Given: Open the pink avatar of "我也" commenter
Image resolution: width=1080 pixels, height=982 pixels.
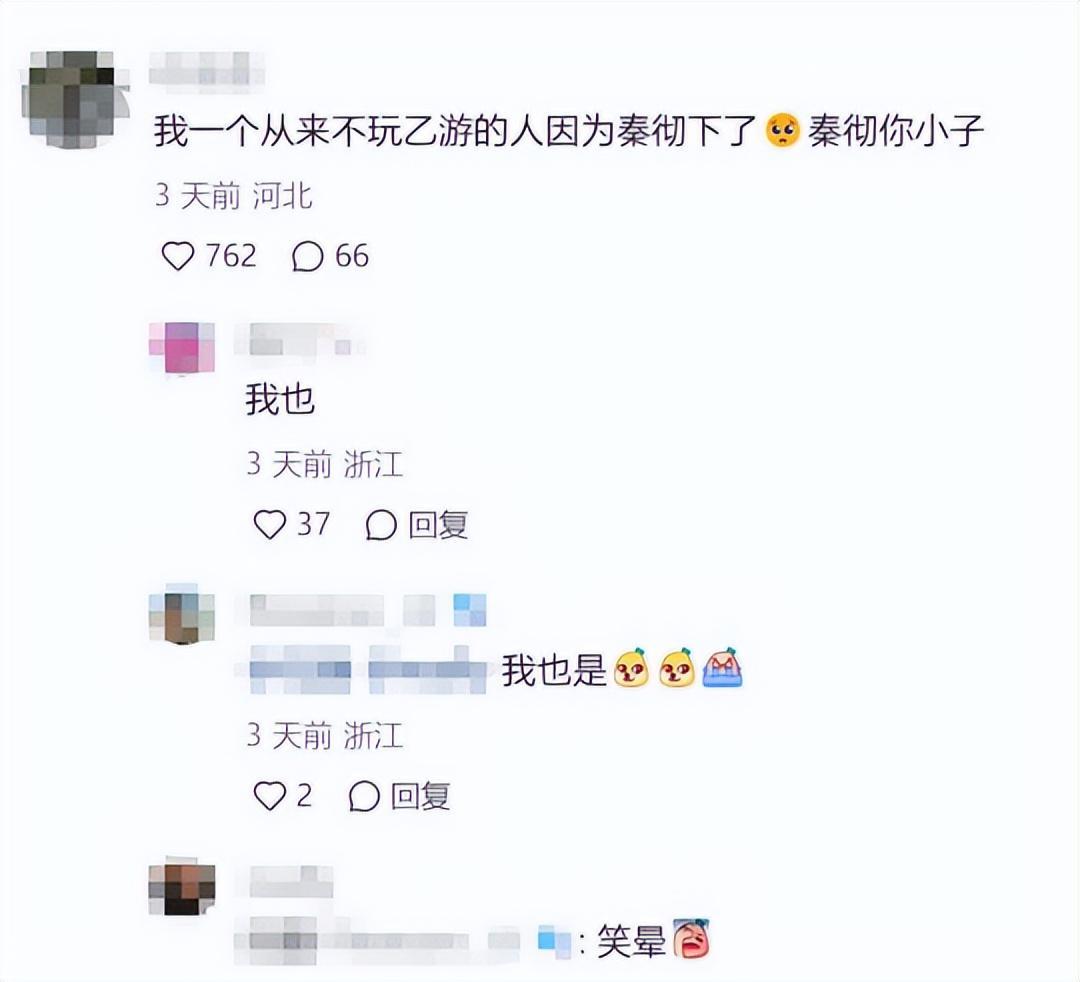Looking at the screenshot, I should click(183, 348).
